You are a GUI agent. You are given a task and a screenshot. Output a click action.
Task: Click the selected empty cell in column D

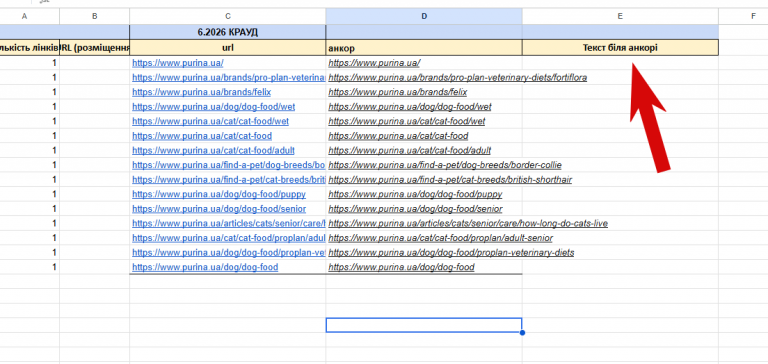coord(424,325)
